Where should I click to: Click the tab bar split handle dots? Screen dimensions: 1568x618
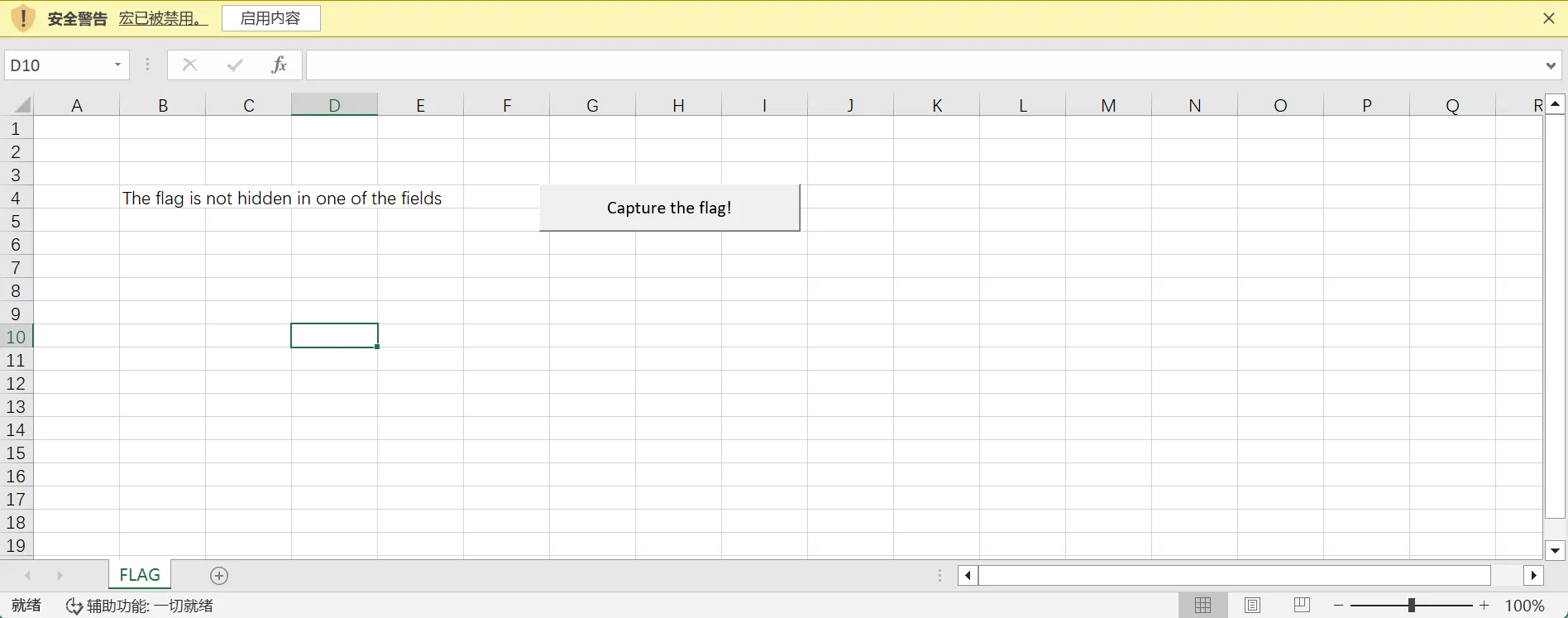tap(940, 575)
